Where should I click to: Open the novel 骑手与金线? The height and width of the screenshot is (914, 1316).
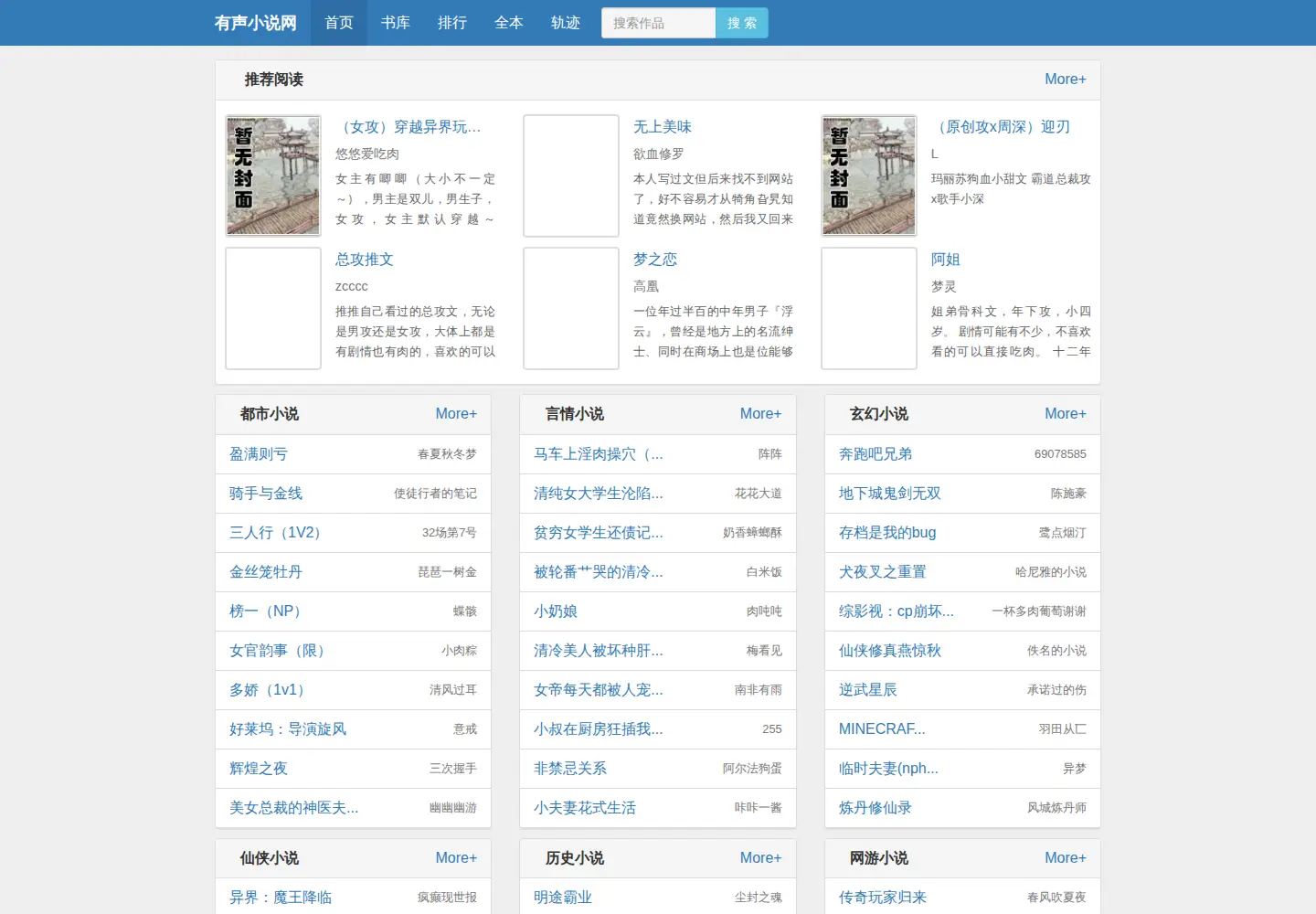pyautogui.click(x=266, y=494)
